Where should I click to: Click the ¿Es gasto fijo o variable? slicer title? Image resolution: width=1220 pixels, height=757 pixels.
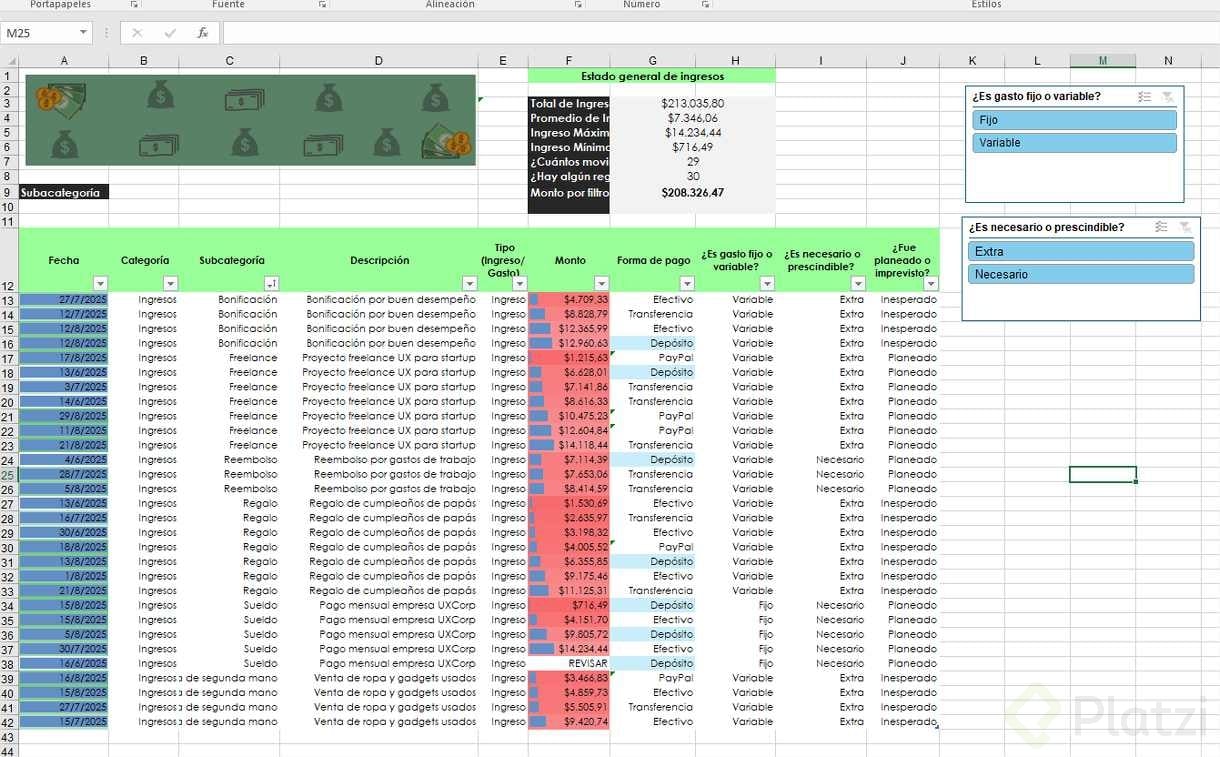click(x=1036, y=97)
